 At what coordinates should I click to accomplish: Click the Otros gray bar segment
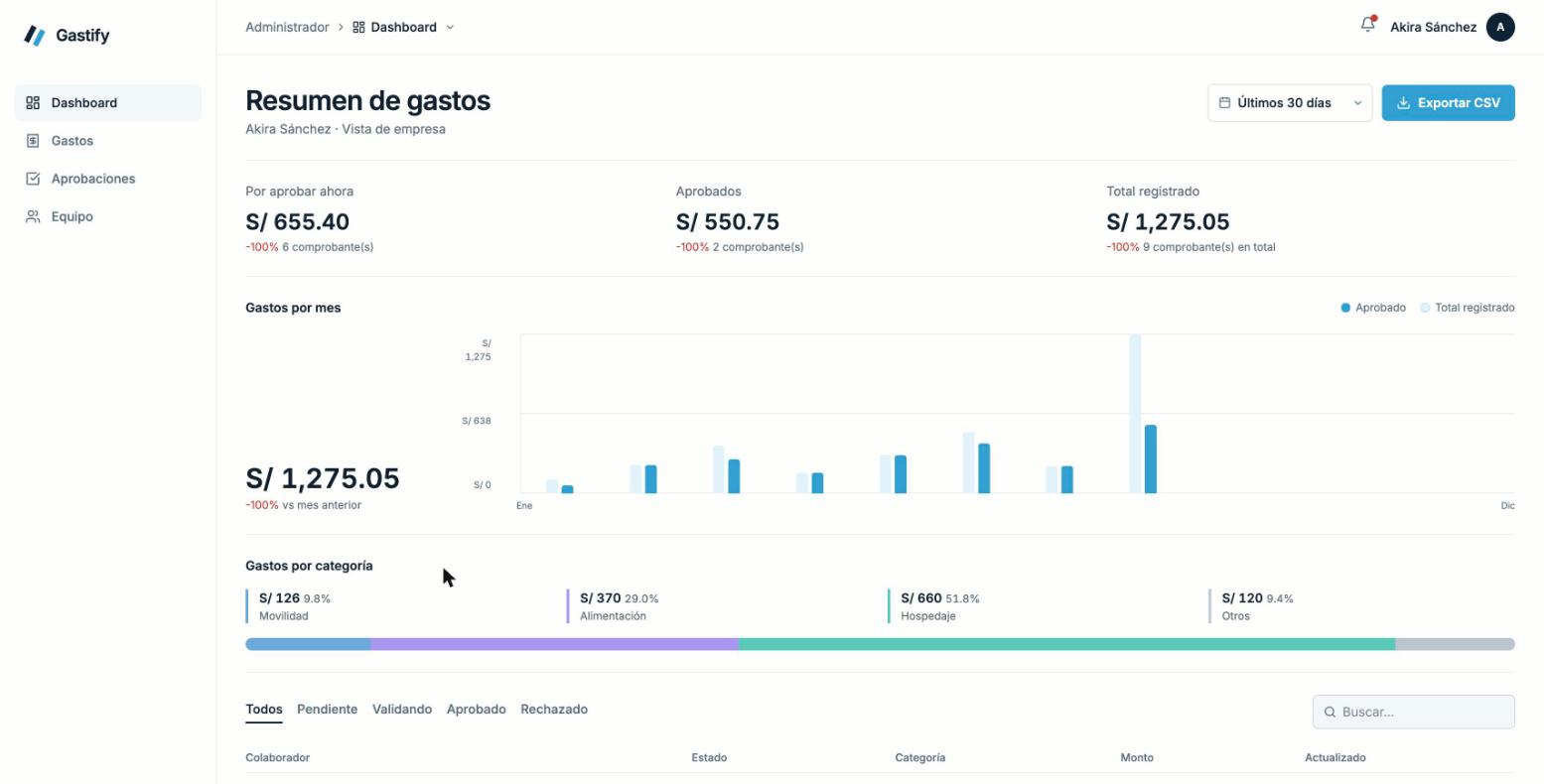pos(1455,644)
